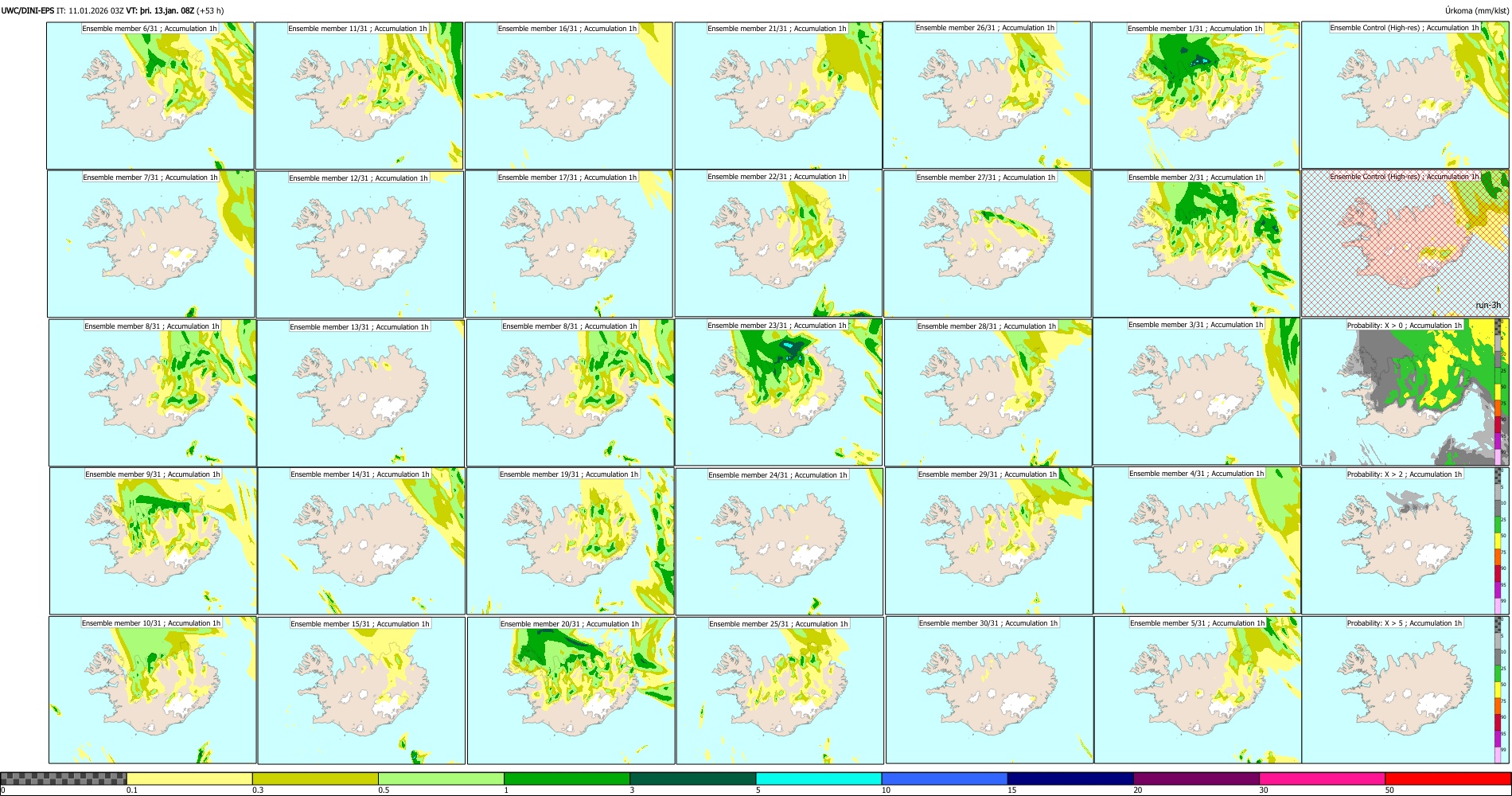Pick the purple 20–30 legend swatch
Image resolution: width=1512 pixels, height=796 pixels.
coord(1196,778)
